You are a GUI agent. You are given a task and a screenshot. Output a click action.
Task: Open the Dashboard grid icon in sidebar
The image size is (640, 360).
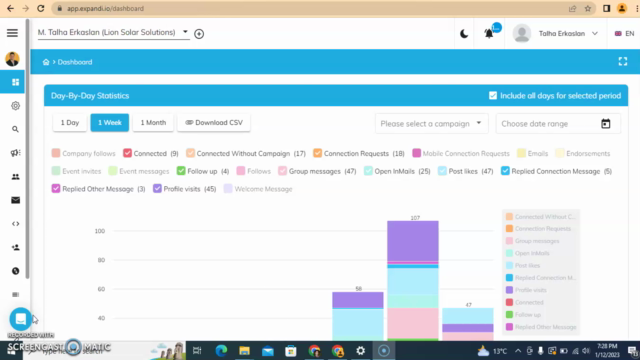click(x=16, y=82)
